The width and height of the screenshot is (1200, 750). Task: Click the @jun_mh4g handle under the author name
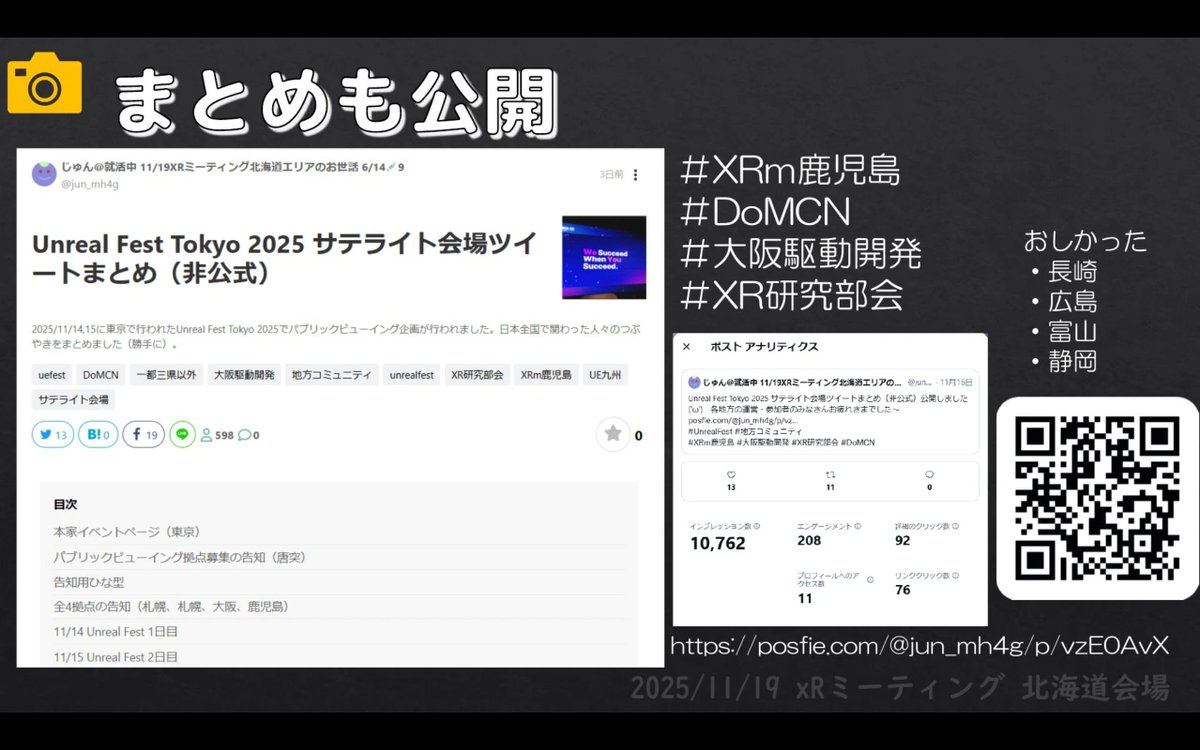click(x=90, y=184)
